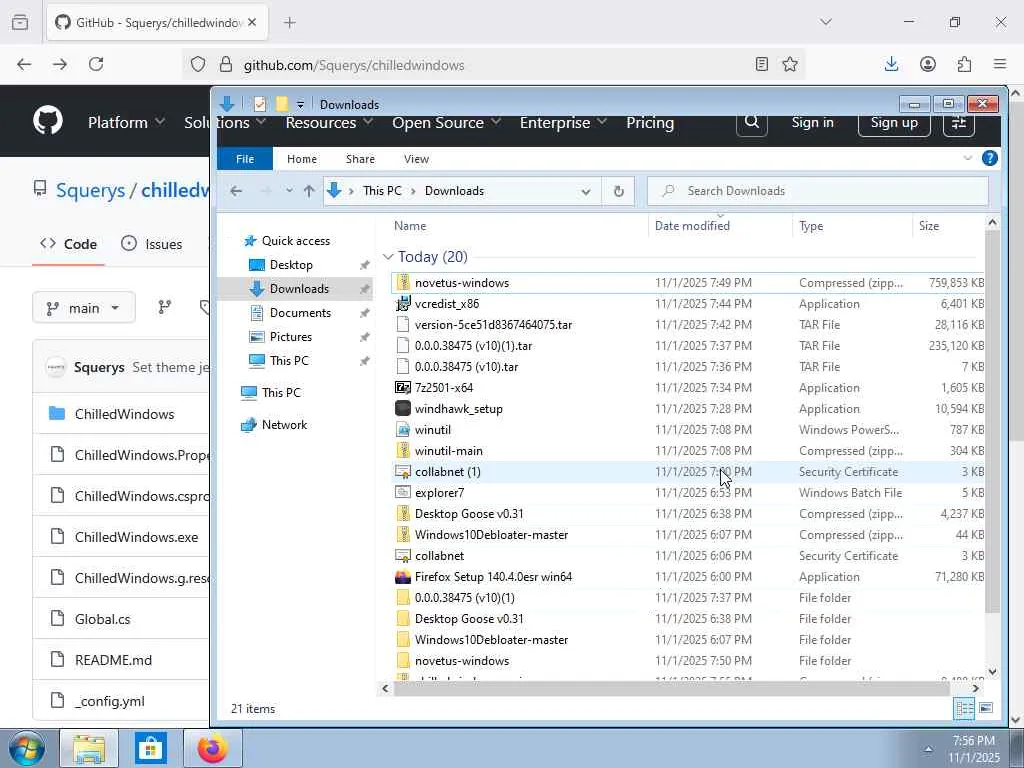Select Network in navigation pane
The height and width of the screenshot is (768, 1024).
click(x=284, y=424)
